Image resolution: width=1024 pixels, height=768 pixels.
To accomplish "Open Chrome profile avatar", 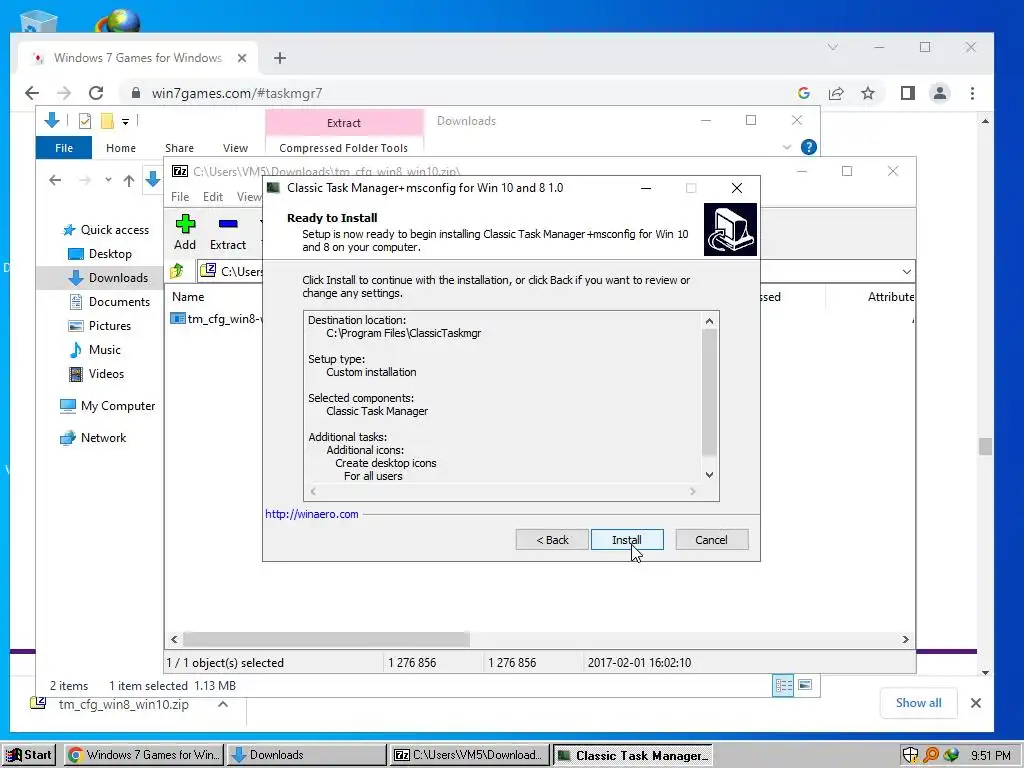I will (x=940, y=93).
